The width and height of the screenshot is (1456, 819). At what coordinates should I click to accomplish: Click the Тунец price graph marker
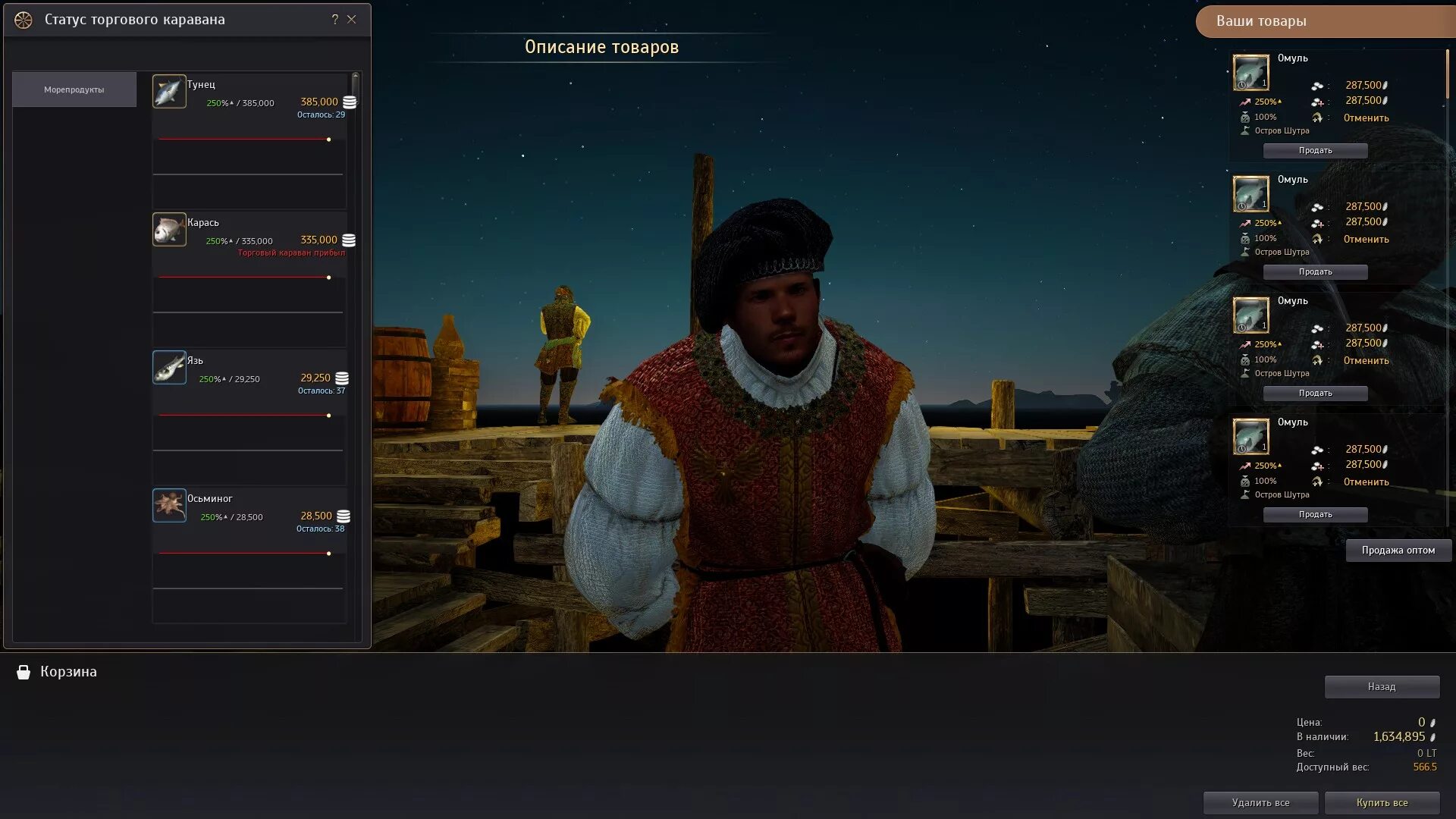click(x=328, y=140)
